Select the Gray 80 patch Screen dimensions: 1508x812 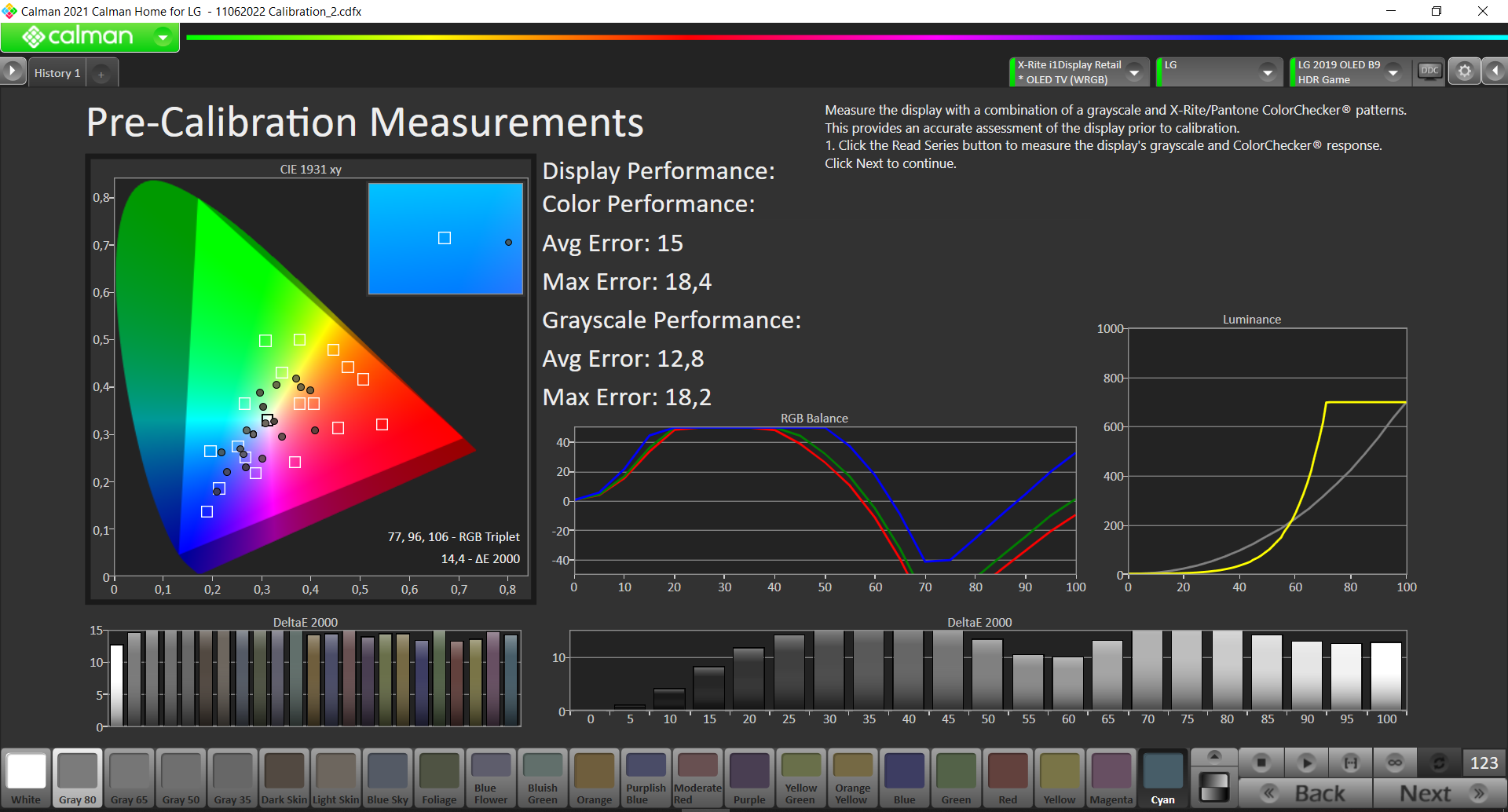pyautogui.click(x=78, y=778)
